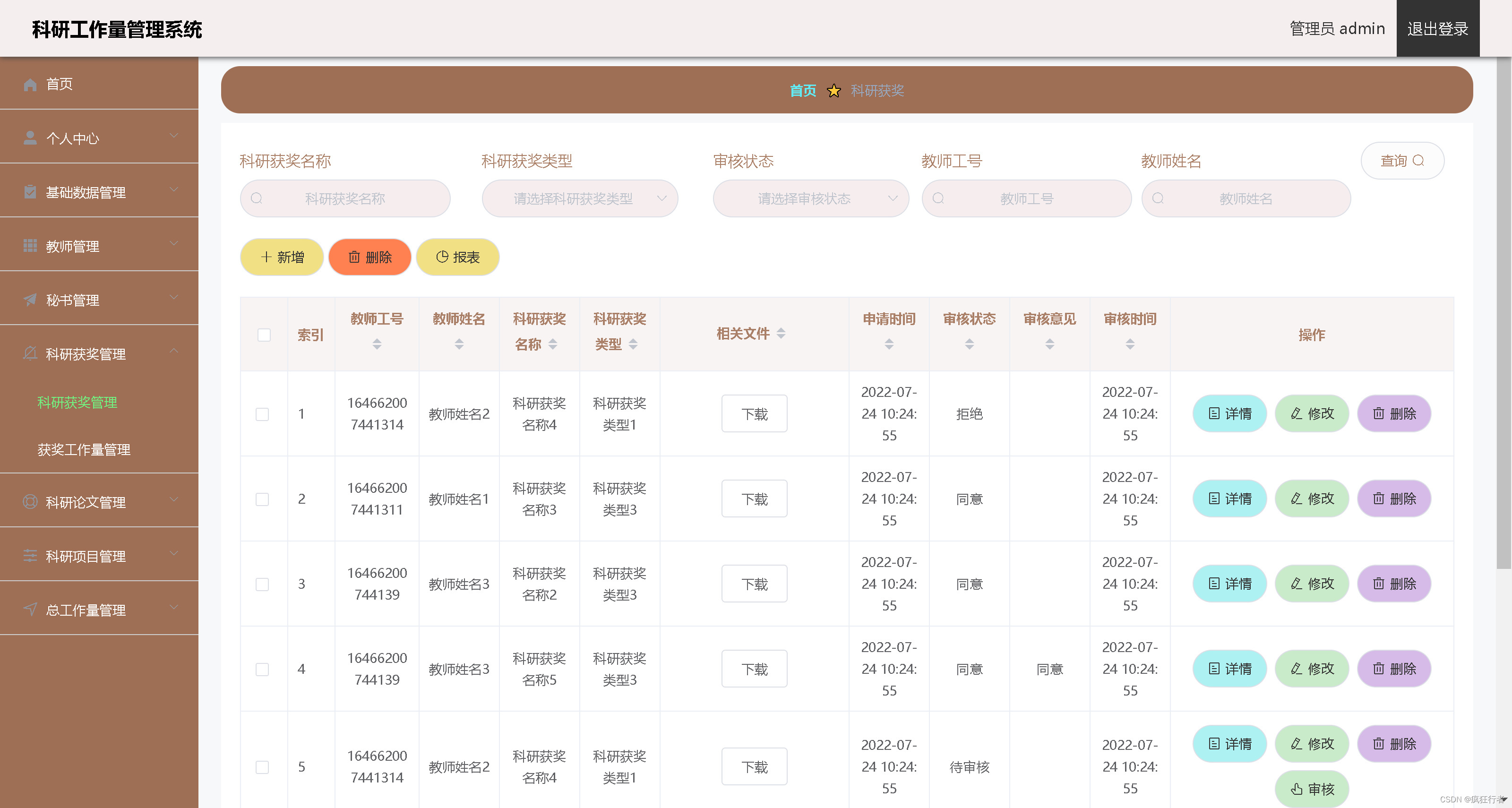Screen dimensions: 1512x808
Task: Check the row 3 checkbox
Action: coord(262,585)
